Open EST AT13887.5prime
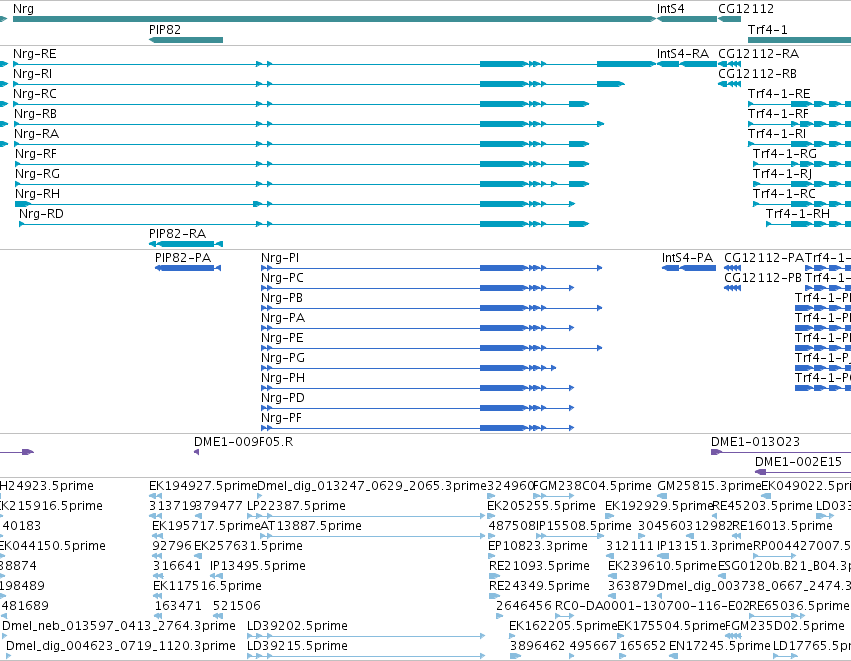Image resolution: width=851 pixels, height=661 pixels. coord(311,526)
